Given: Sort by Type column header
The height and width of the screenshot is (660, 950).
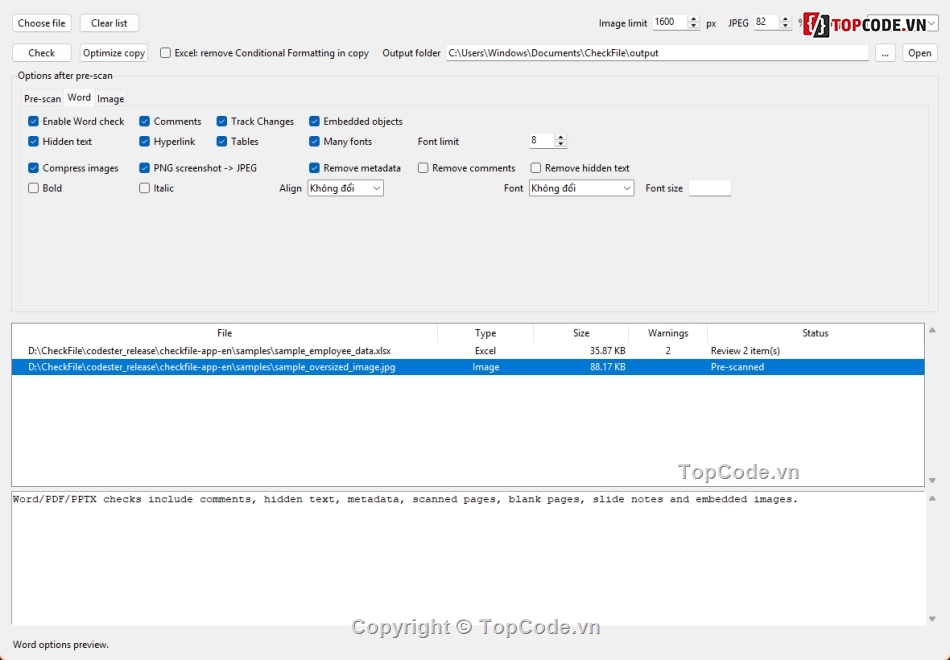Looking at the screenshot, I should tap(485, 333).
